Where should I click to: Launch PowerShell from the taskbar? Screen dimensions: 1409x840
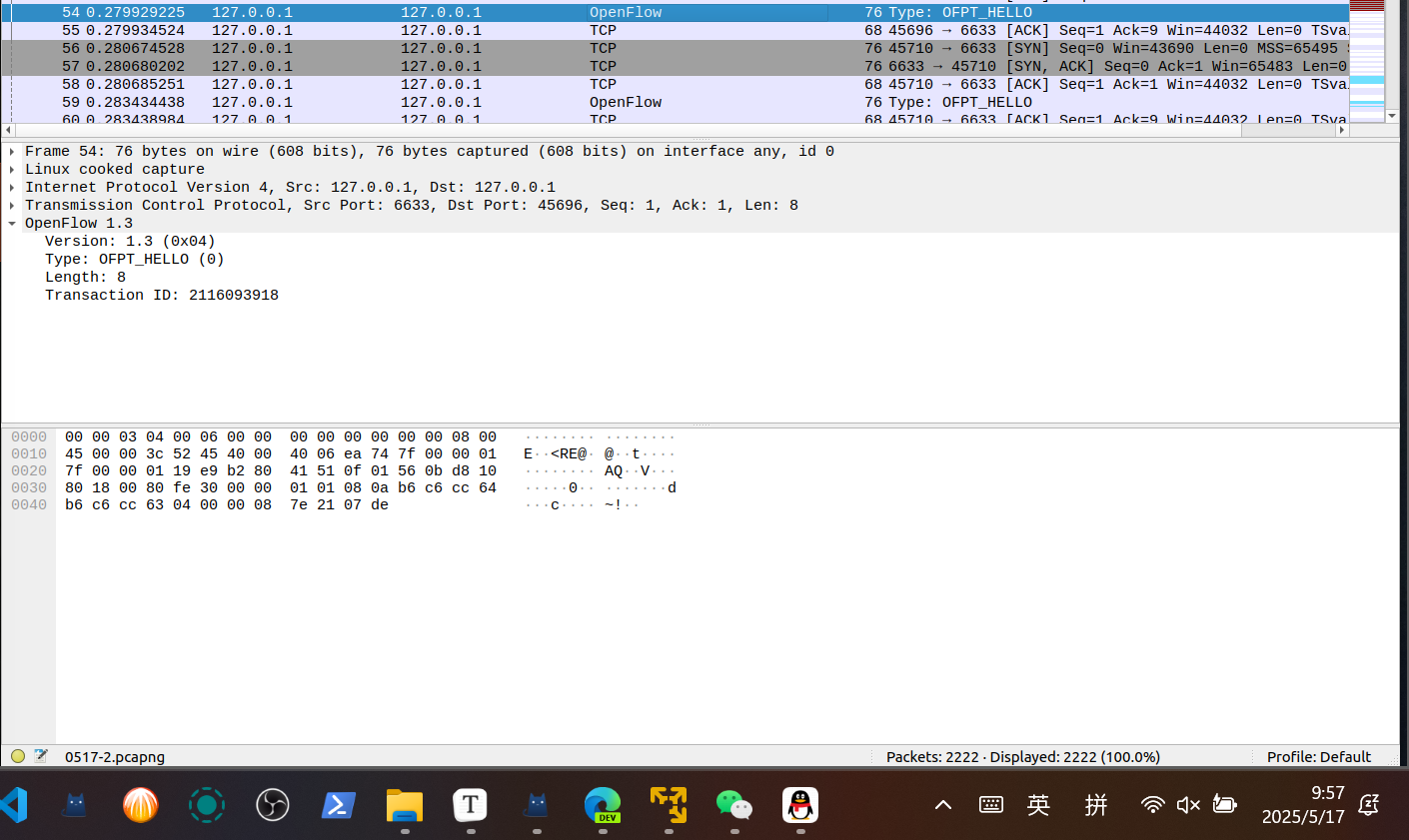coord(338,805)
